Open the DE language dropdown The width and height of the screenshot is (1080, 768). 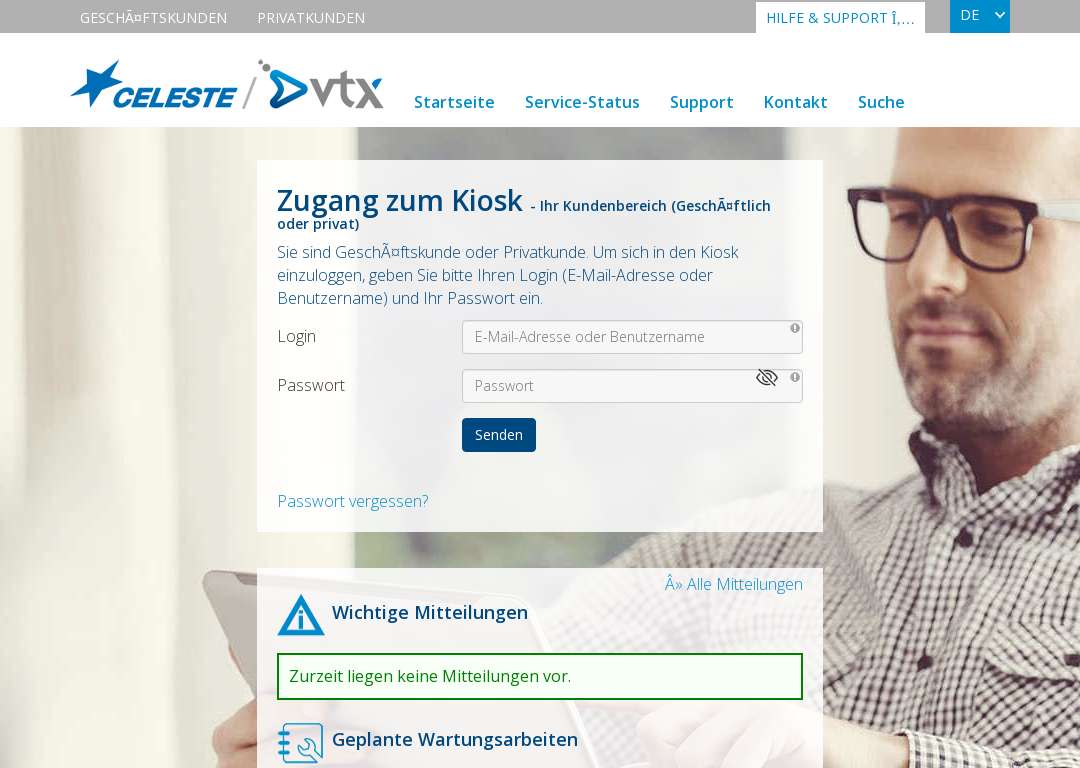point(979,16)
